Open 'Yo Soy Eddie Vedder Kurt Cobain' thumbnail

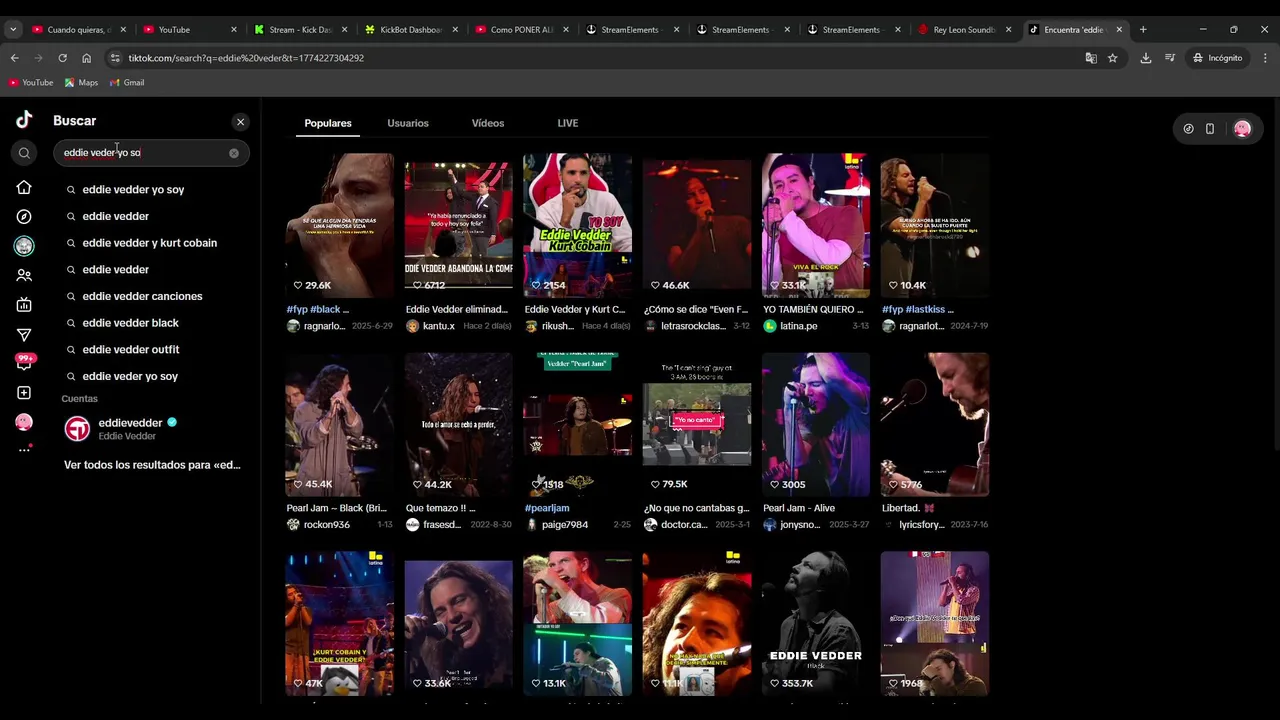coord(577,225)
